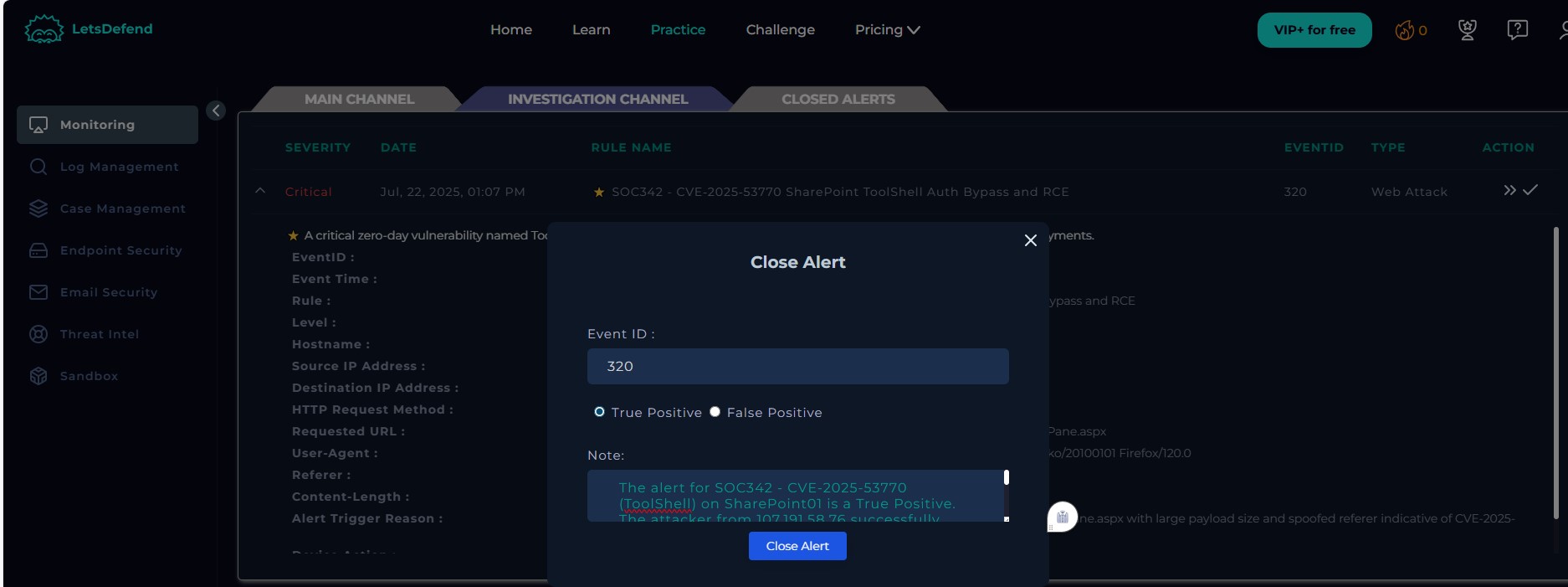The width and height of the screenshot is (1568, 587).
Task: Select the True Positive radio button
Action: (599, 412)
